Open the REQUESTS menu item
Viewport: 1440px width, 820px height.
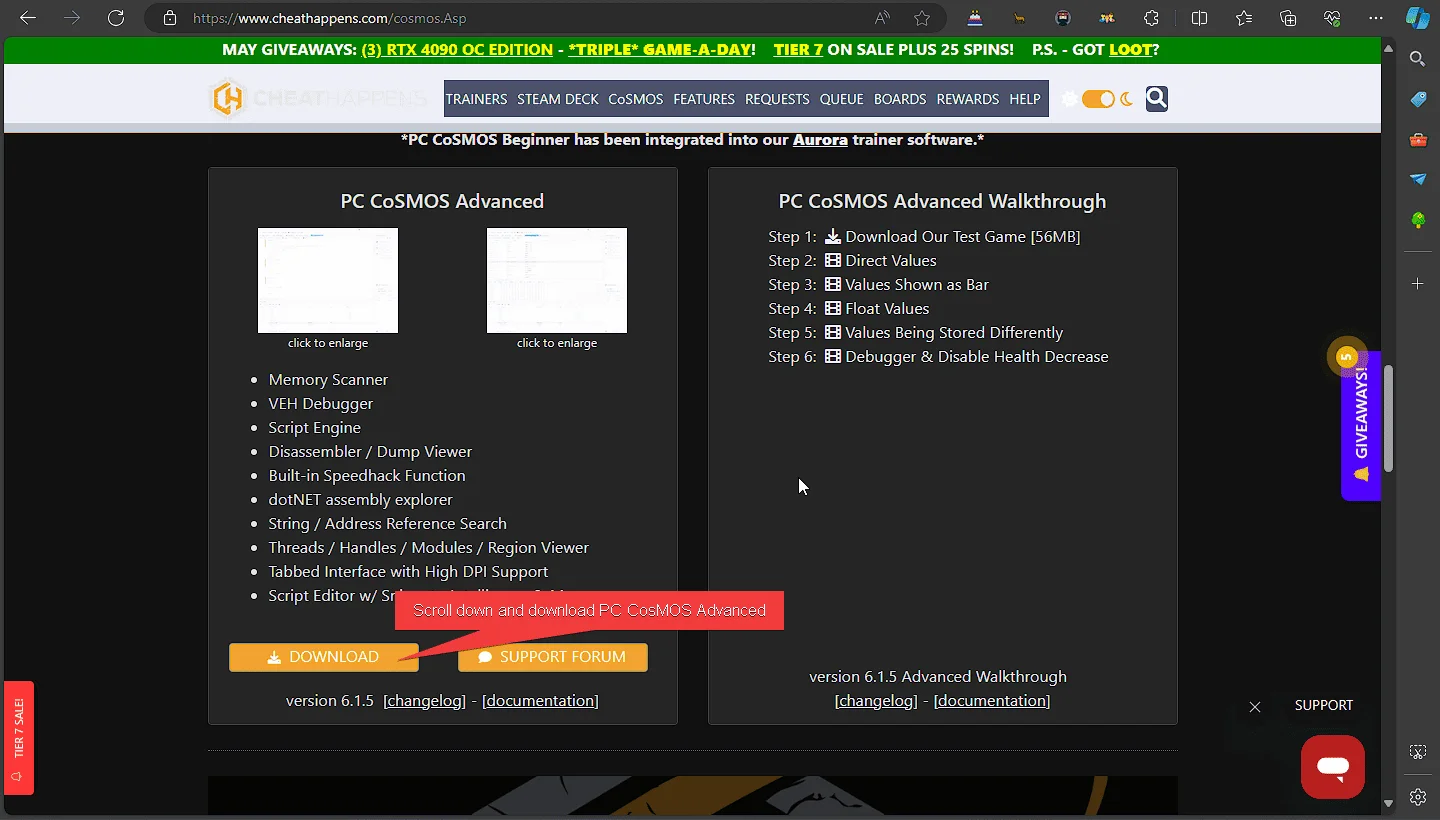tap(777, 99)
